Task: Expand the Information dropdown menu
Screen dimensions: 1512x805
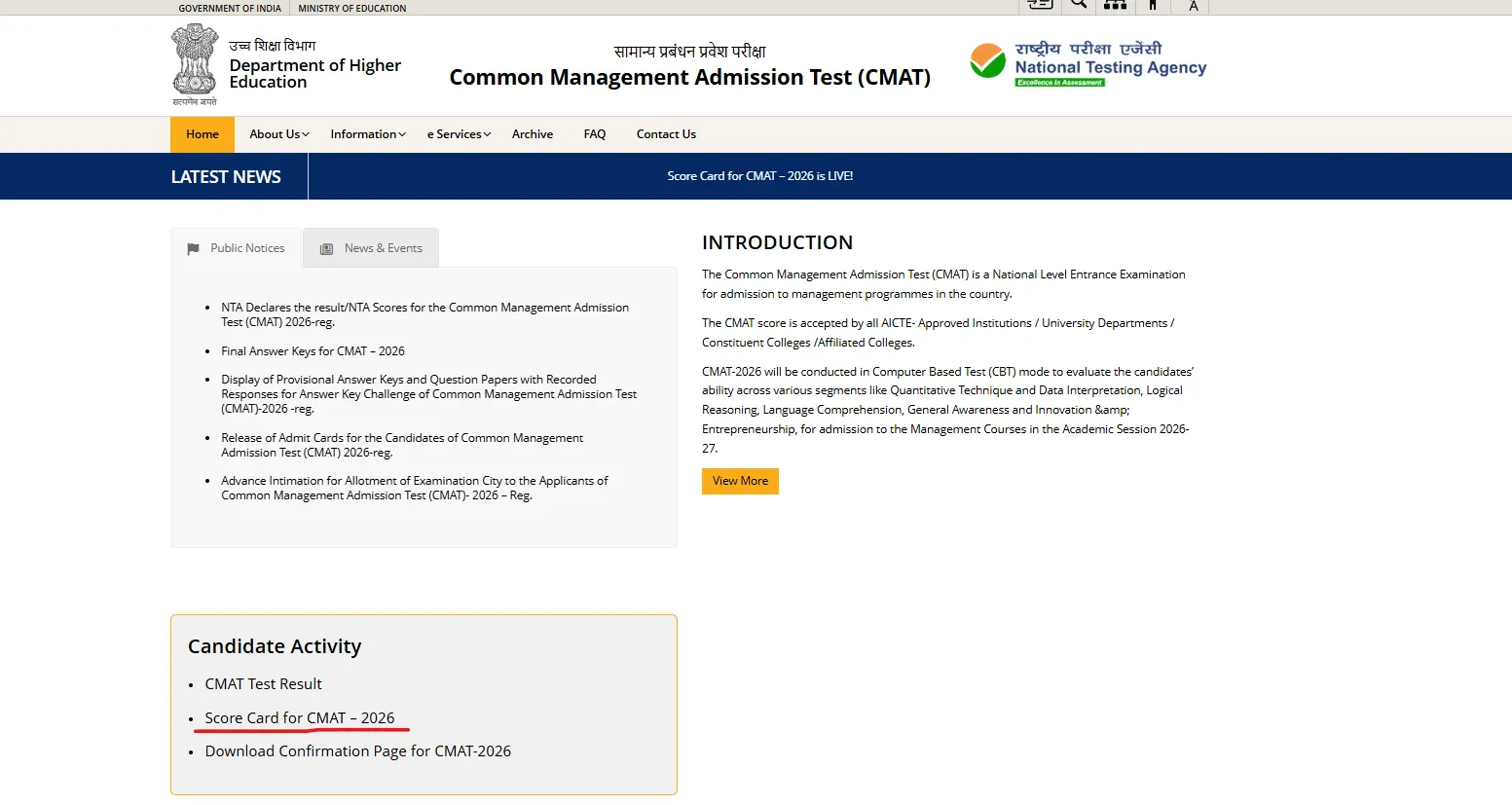Action: pos(368,134)
